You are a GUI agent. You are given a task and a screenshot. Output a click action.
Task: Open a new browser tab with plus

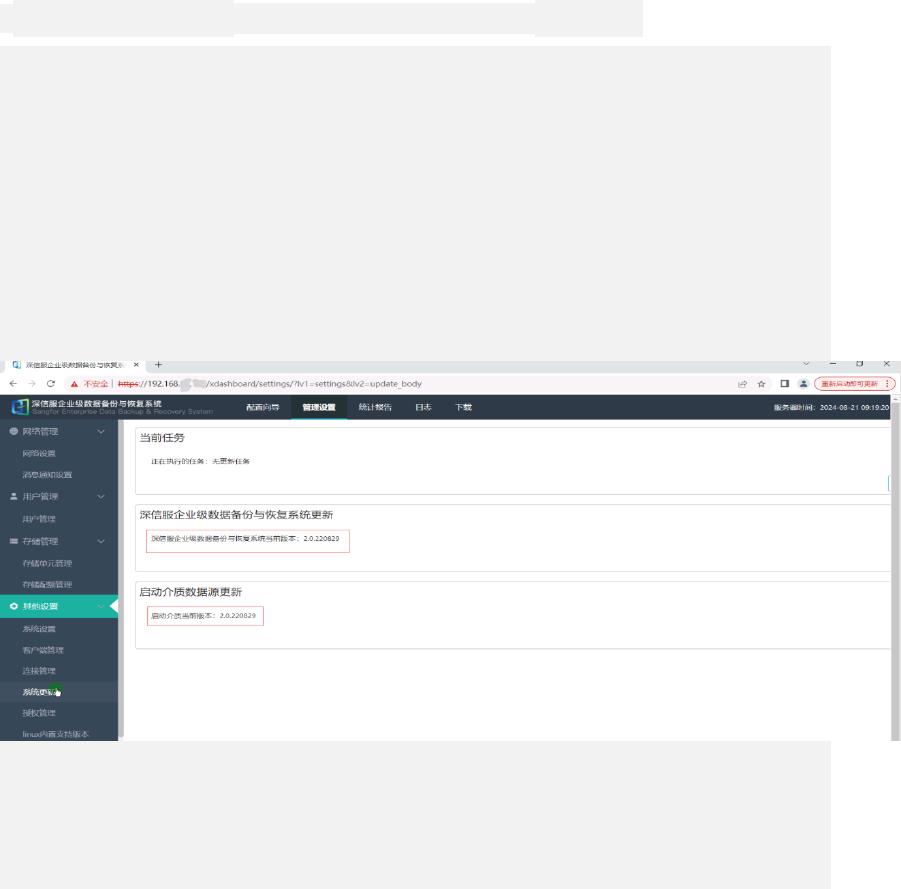coord(159,364)
